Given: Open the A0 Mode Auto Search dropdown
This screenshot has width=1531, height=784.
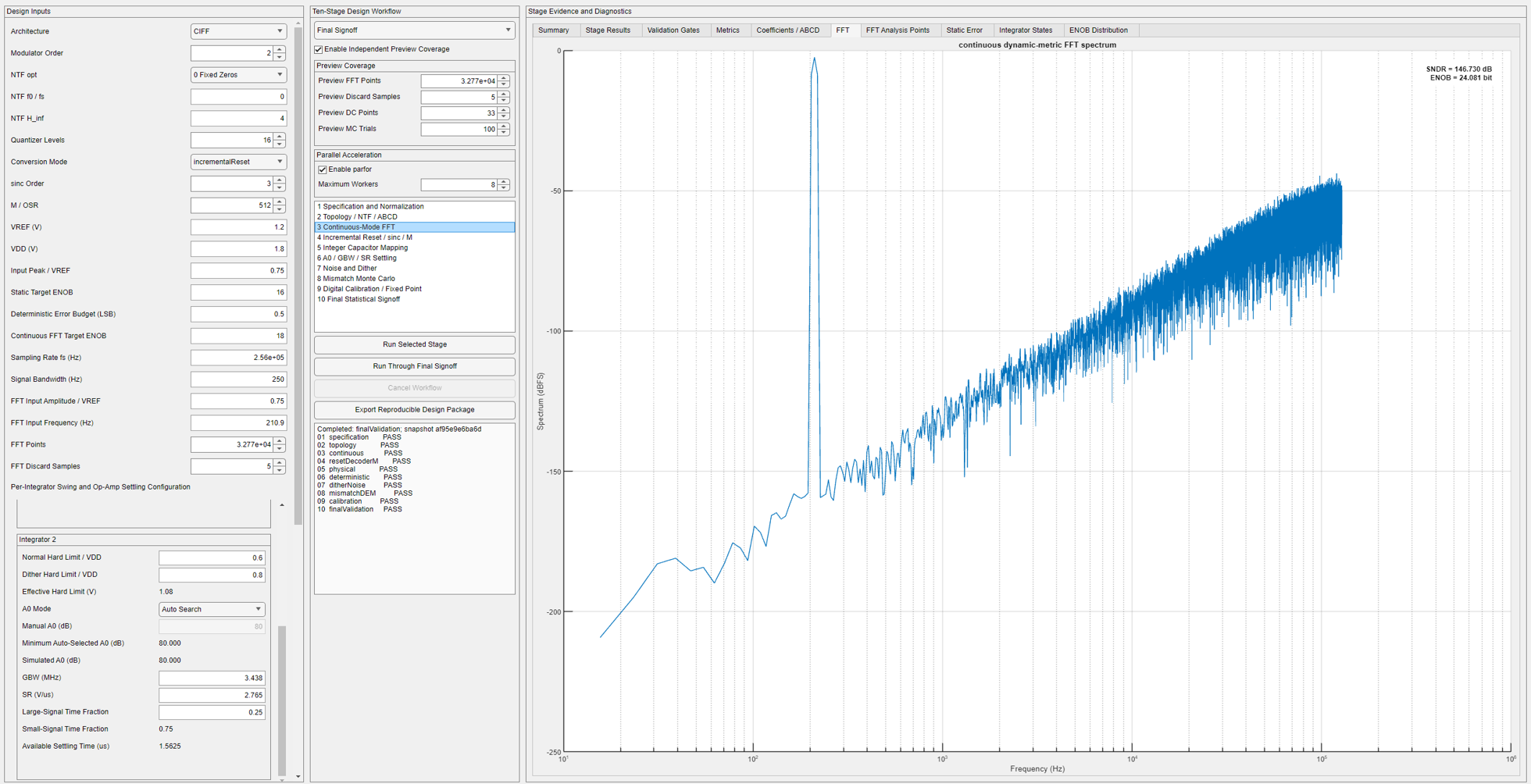Looking at the screenshot, I should coord(212,609).
